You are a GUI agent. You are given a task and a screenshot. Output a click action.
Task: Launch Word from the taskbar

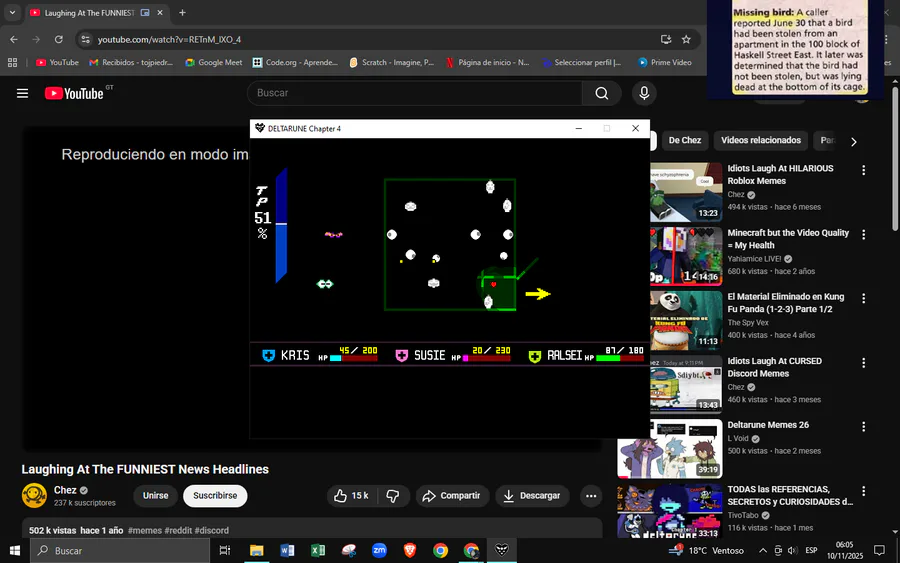pos(287,551)
